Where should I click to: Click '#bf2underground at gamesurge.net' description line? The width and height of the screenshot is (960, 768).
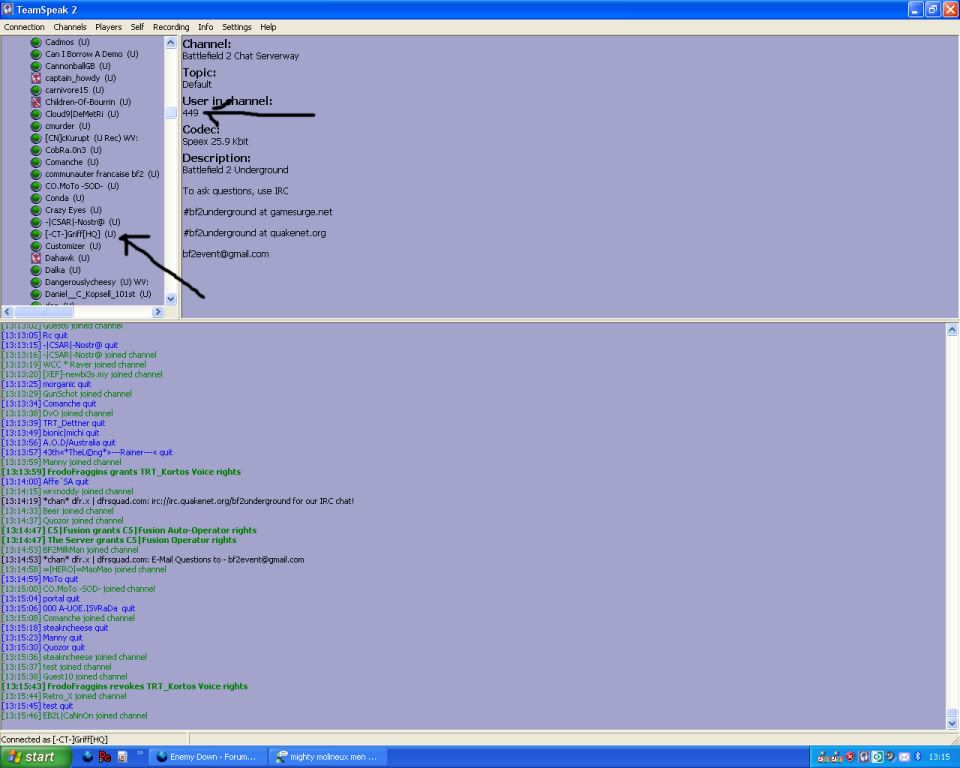click(257, 212)
